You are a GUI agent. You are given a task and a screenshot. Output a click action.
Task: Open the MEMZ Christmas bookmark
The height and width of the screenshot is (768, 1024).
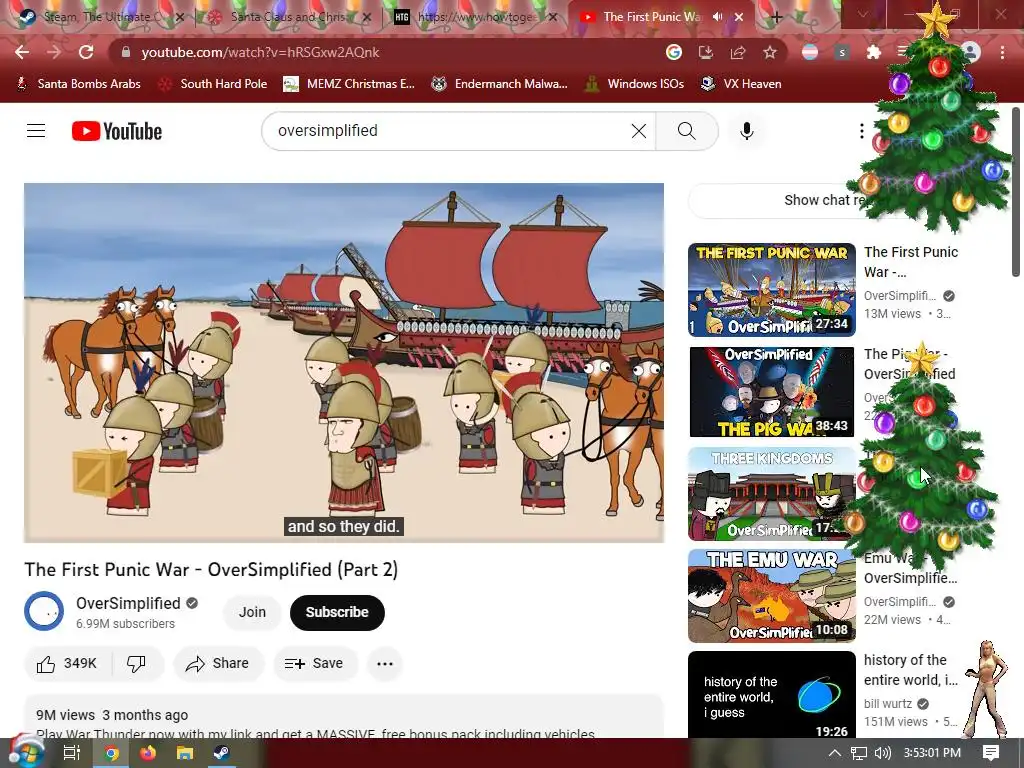tap(349, 84)
